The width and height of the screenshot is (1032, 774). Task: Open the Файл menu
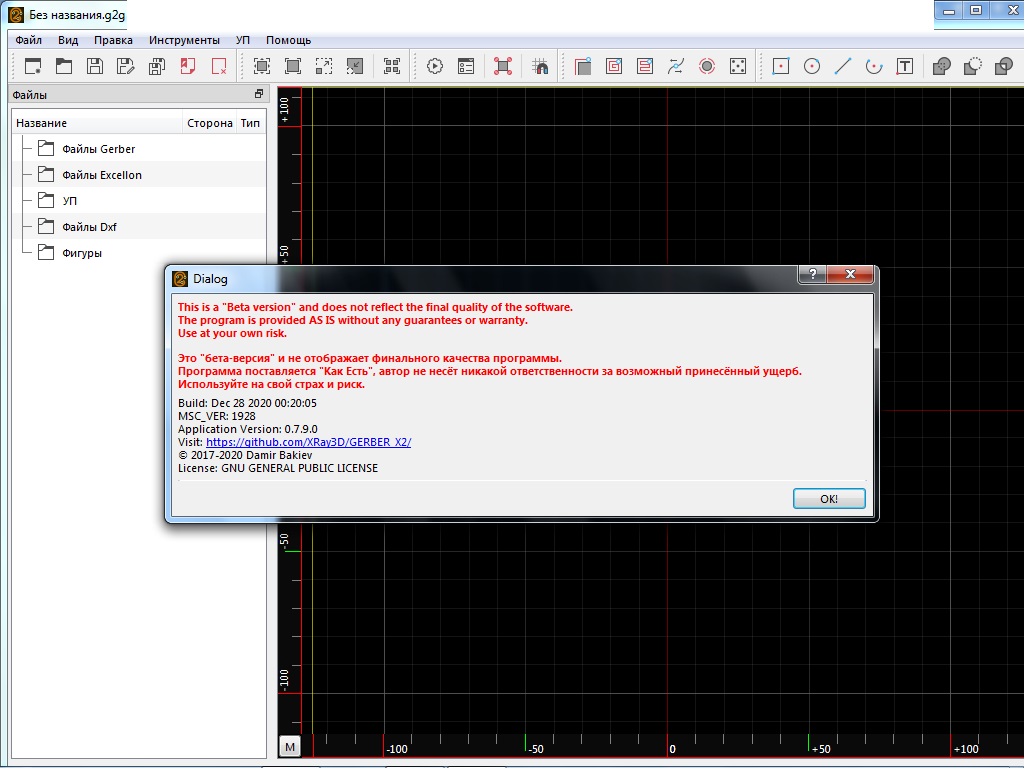(x=29, y=40)
